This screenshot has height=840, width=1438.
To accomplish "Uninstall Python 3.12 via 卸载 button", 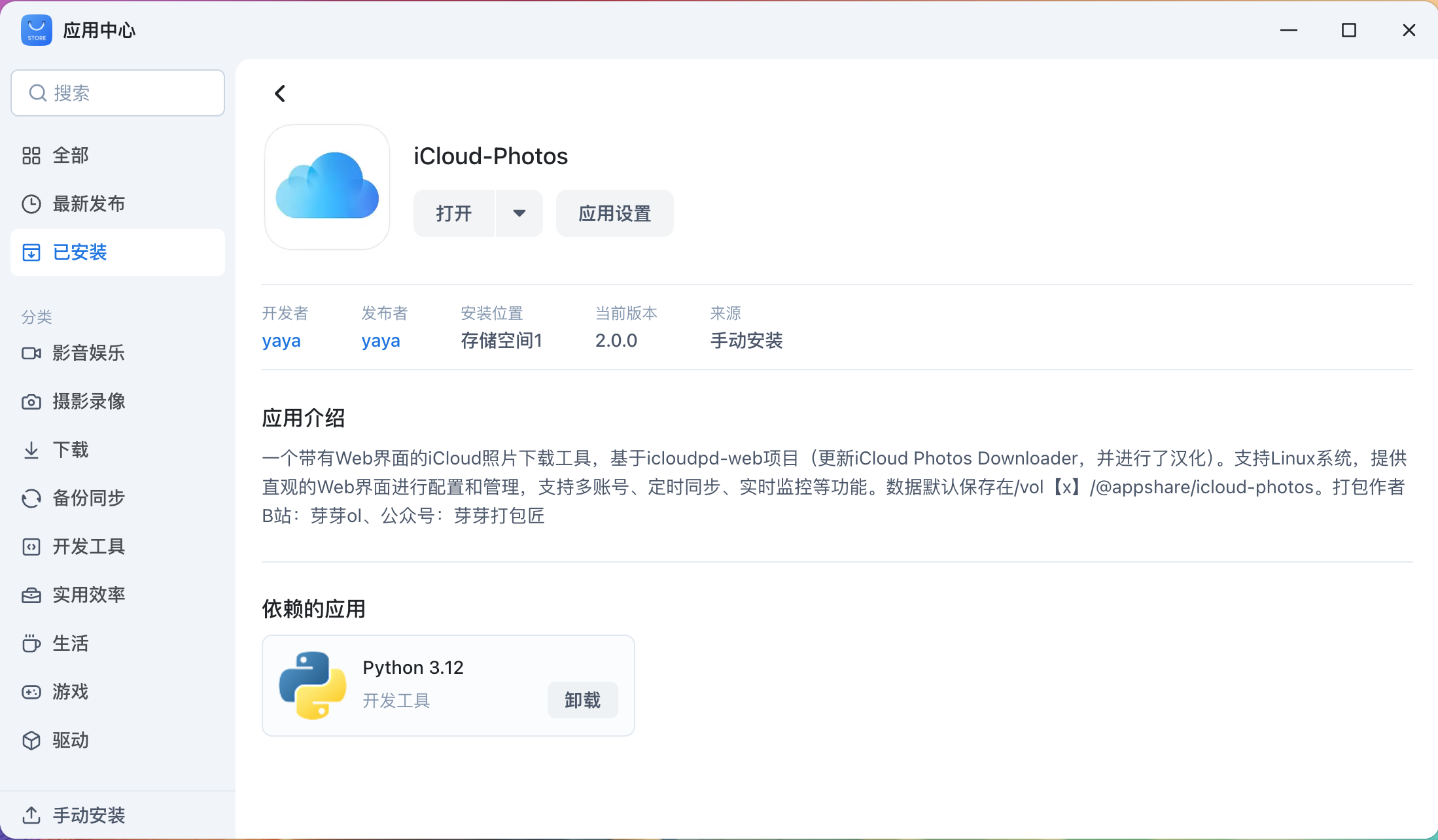I will click(582, 701).
